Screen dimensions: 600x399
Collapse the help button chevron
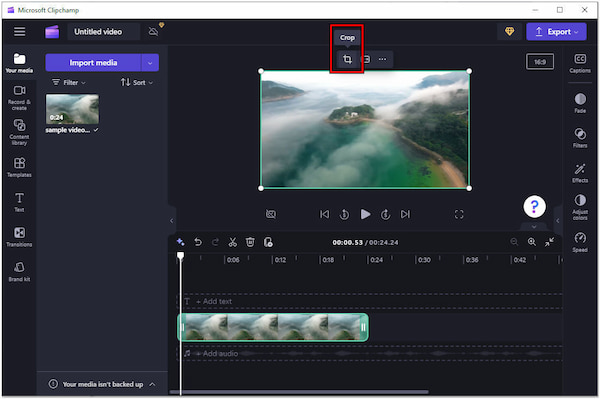click(x=534, y=226)
